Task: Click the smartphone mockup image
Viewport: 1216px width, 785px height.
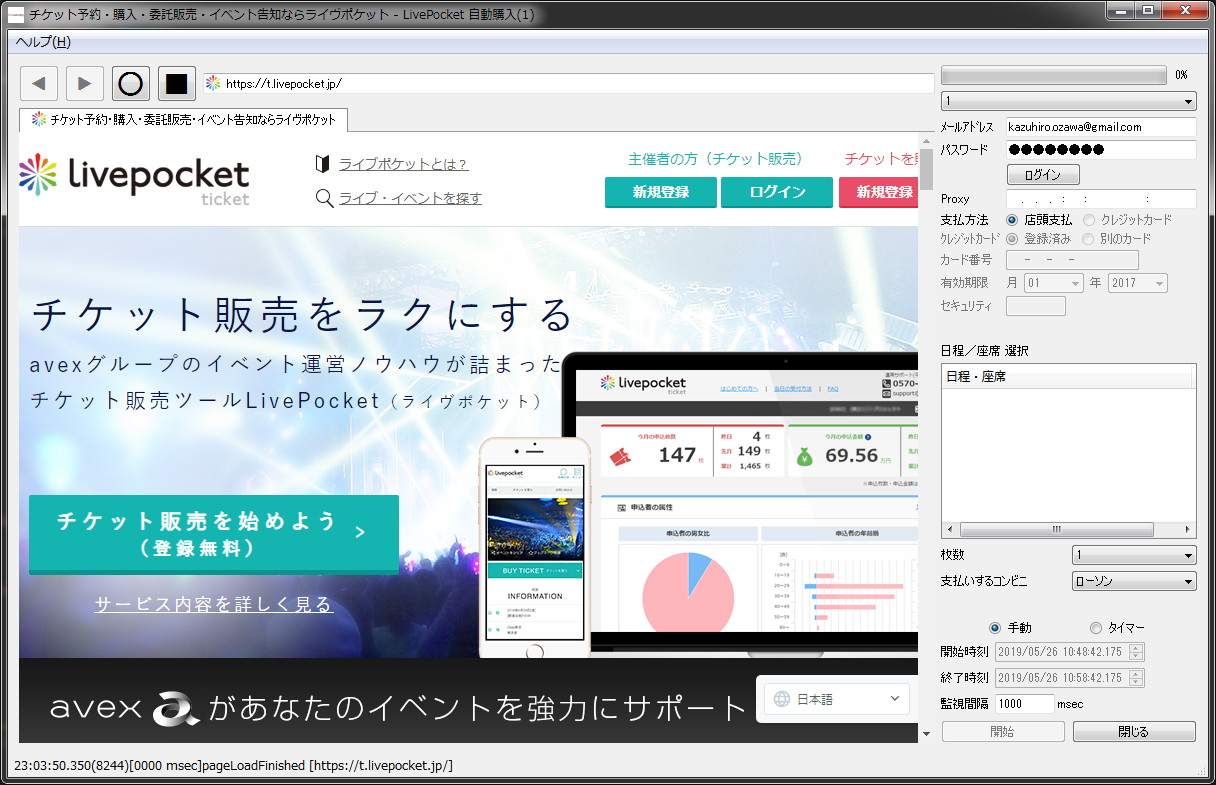Action: tap(534, 547)
